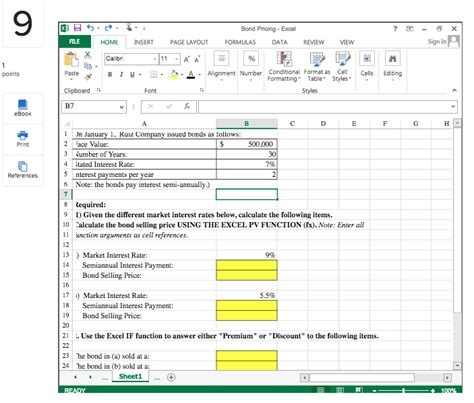Switch to the REVIEW tab
Viewport: 474px width, 403px height.
click(x=313, y=42)
